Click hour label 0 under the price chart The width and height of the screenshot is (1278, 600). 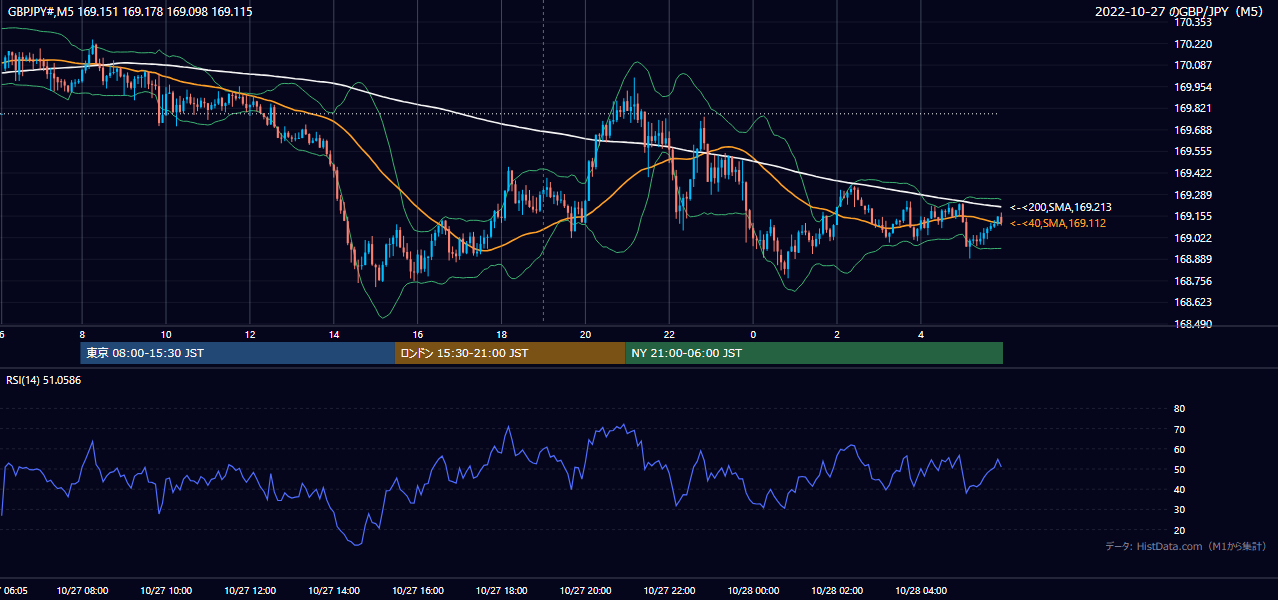pyautogui.click(x=753, y=334)
